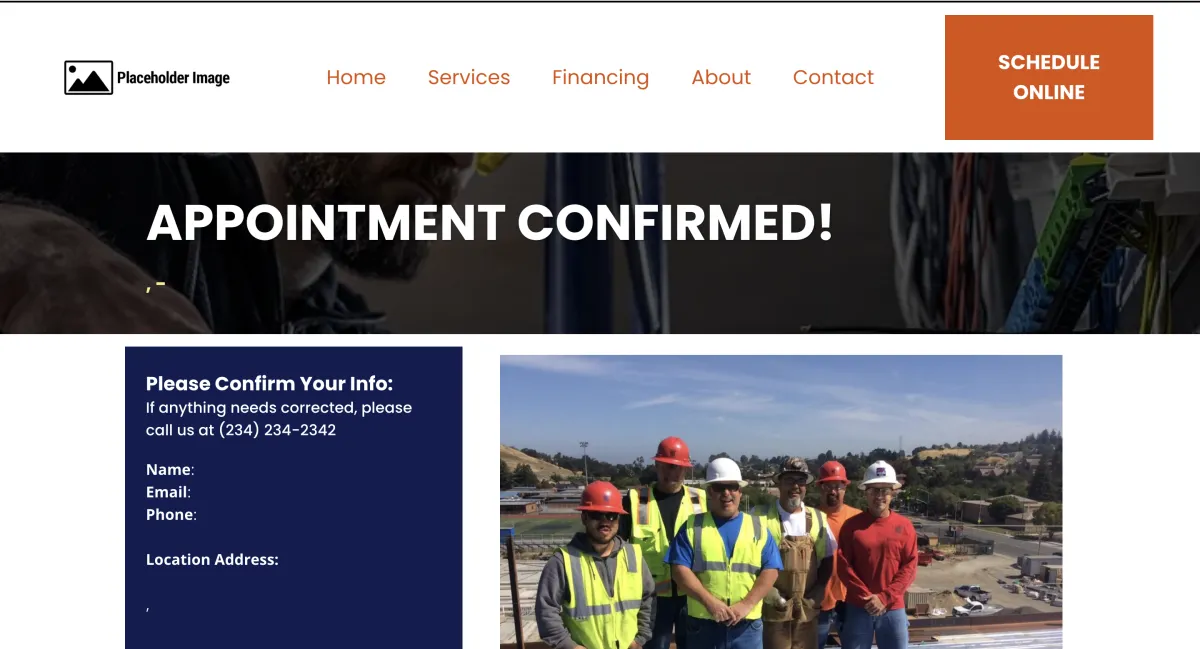The height and width of the screenshot is (649, 1200).
Task: Click the Appointment Confirmed heading
Action: (489, 222)
